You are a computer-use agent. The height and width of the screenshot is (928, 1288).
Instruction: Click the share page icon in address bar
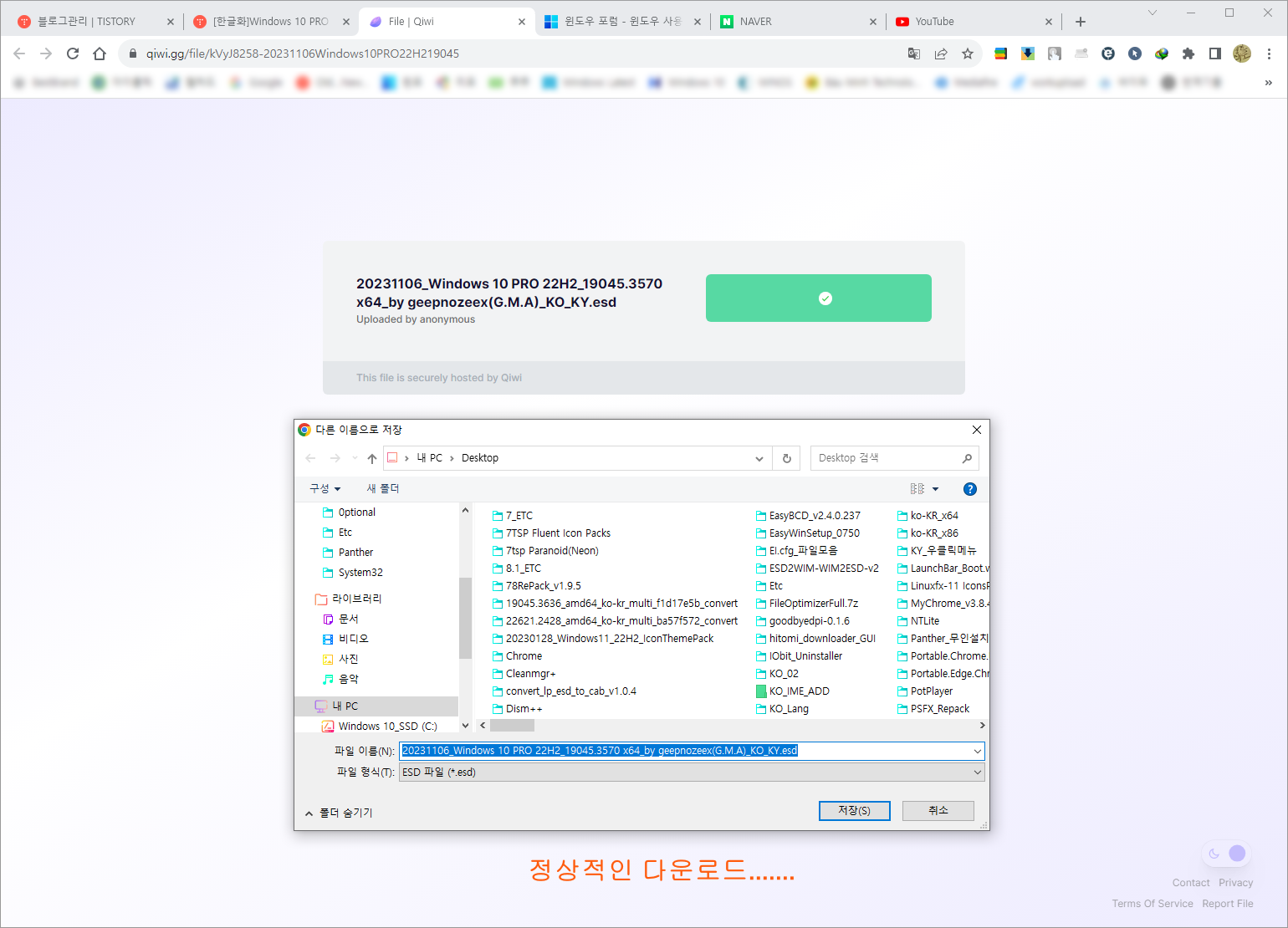click(x=941, y=54)
